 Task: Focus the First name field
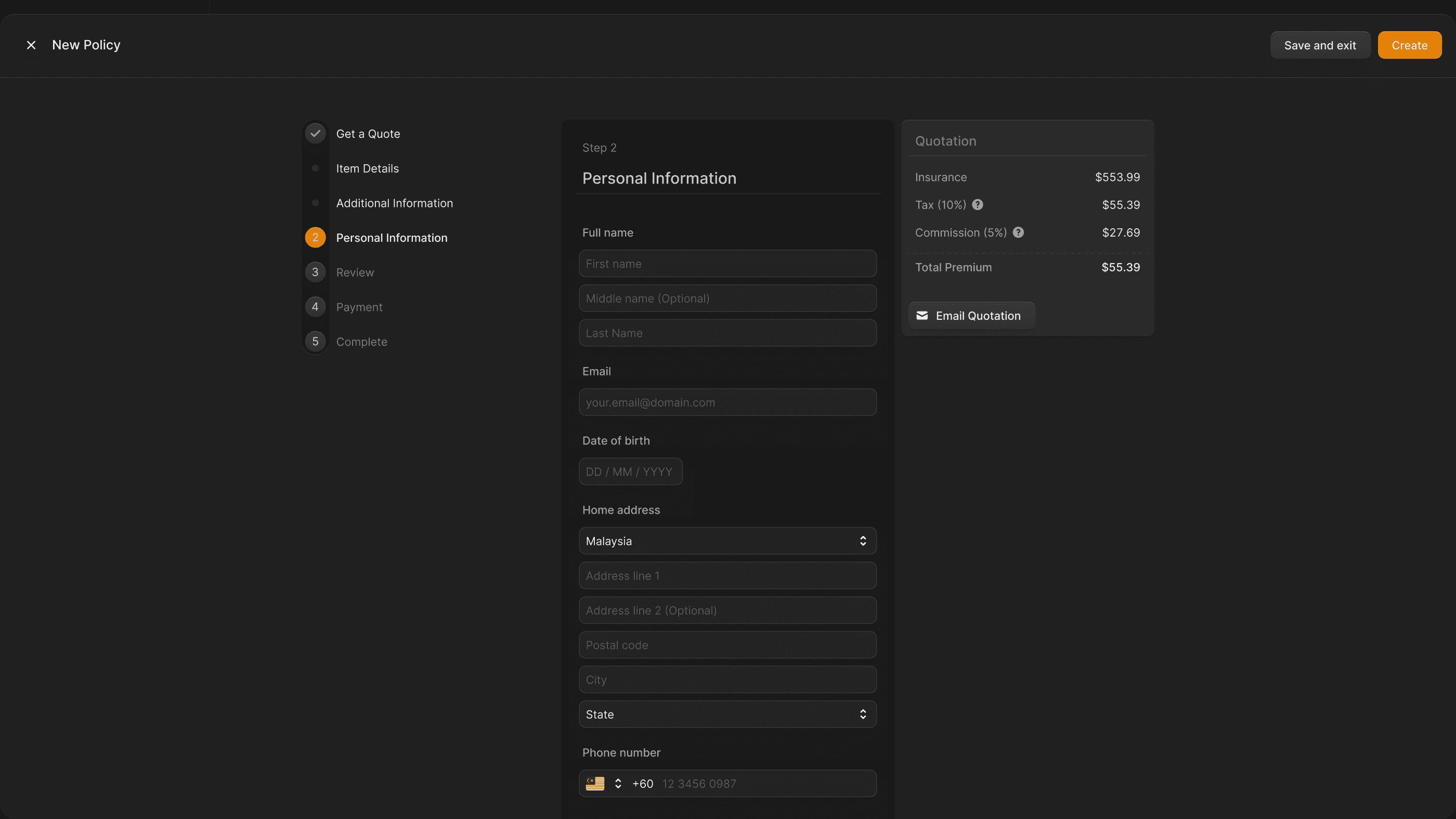[x=727, y=264]
